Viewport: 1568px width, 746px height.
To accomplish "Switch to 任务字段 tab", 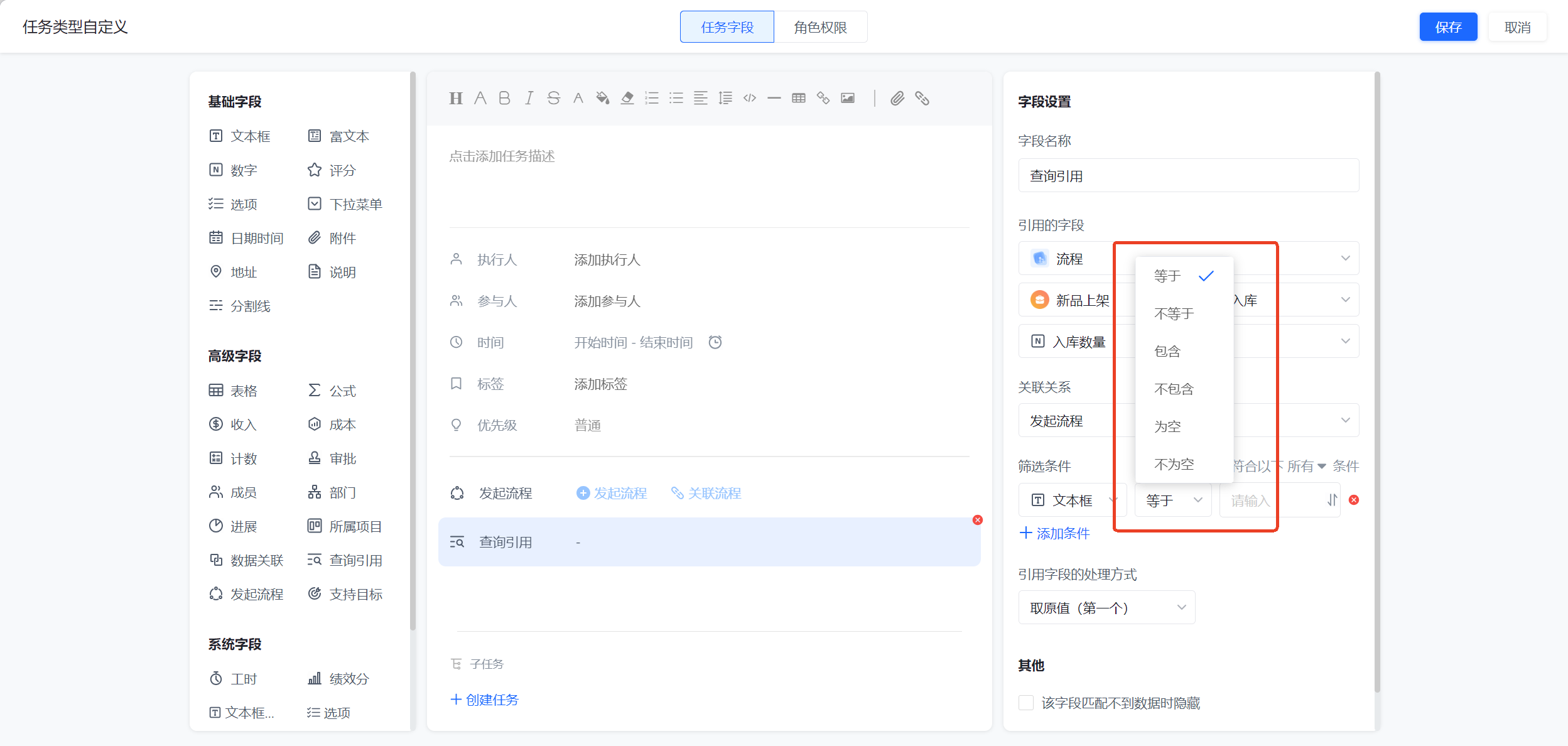I will tap(727, 27).
